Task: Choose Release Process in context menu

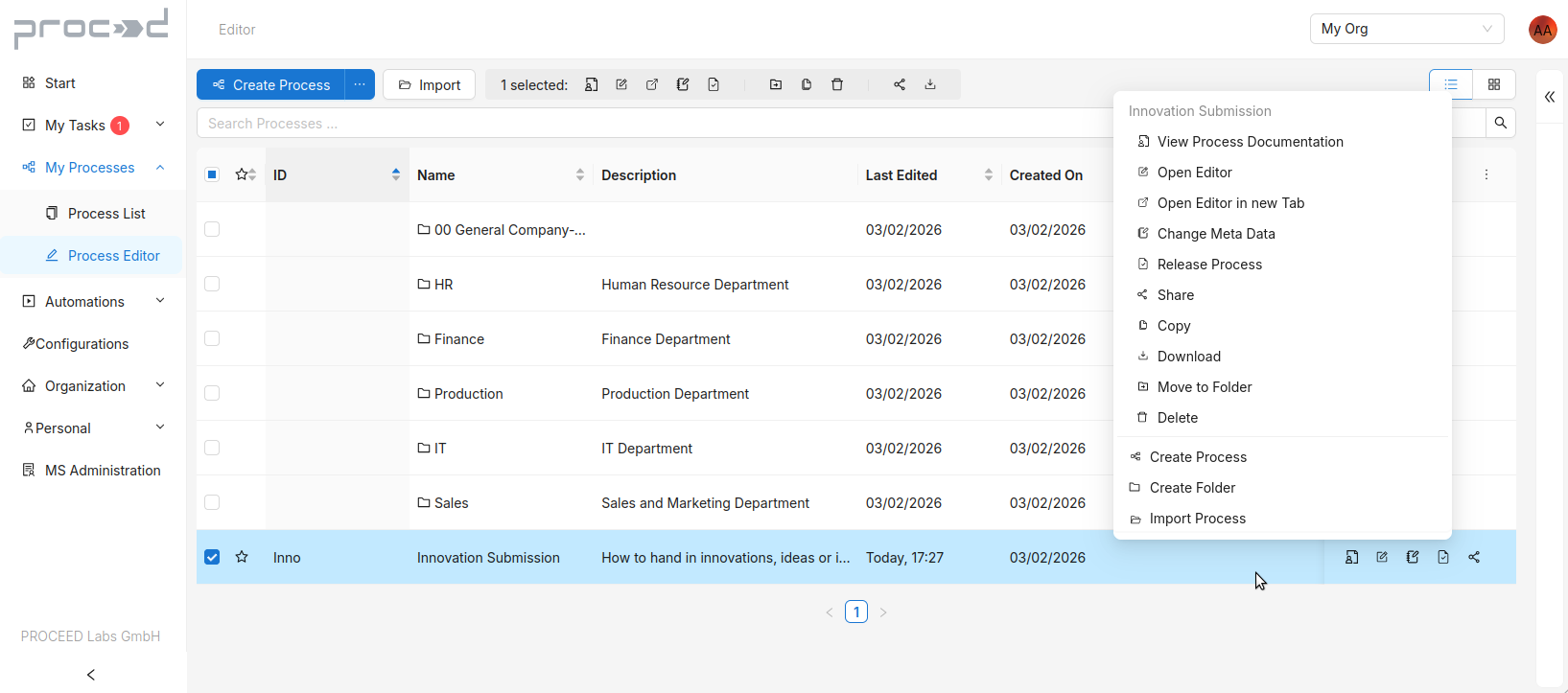Action: click(x=1282, y=265)
